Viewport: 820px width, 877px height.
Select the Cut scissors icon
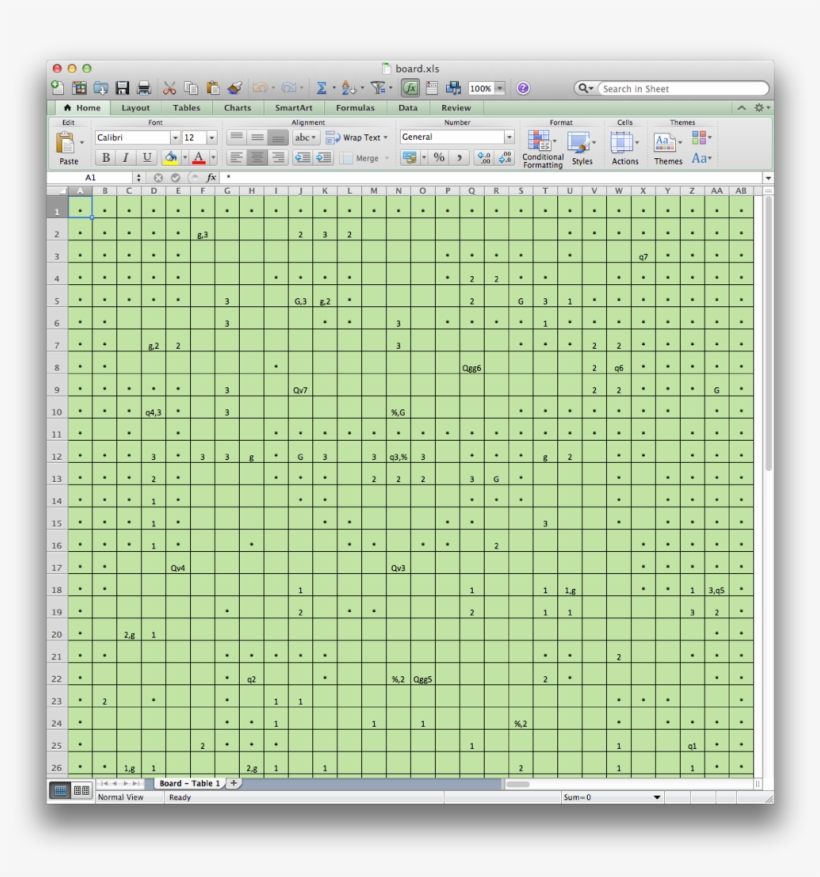coord(171,87)
